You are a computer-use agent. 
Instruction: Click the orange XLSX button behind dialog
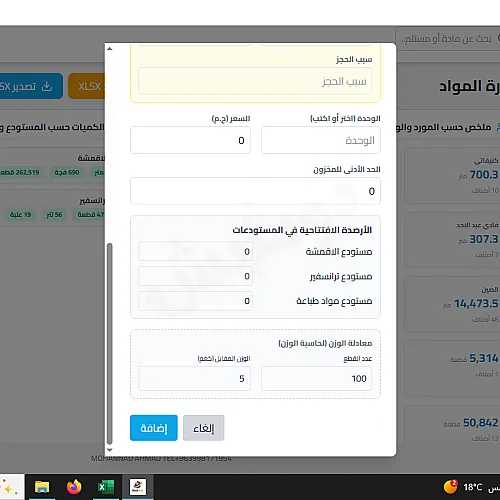click(x=87, y=86)
